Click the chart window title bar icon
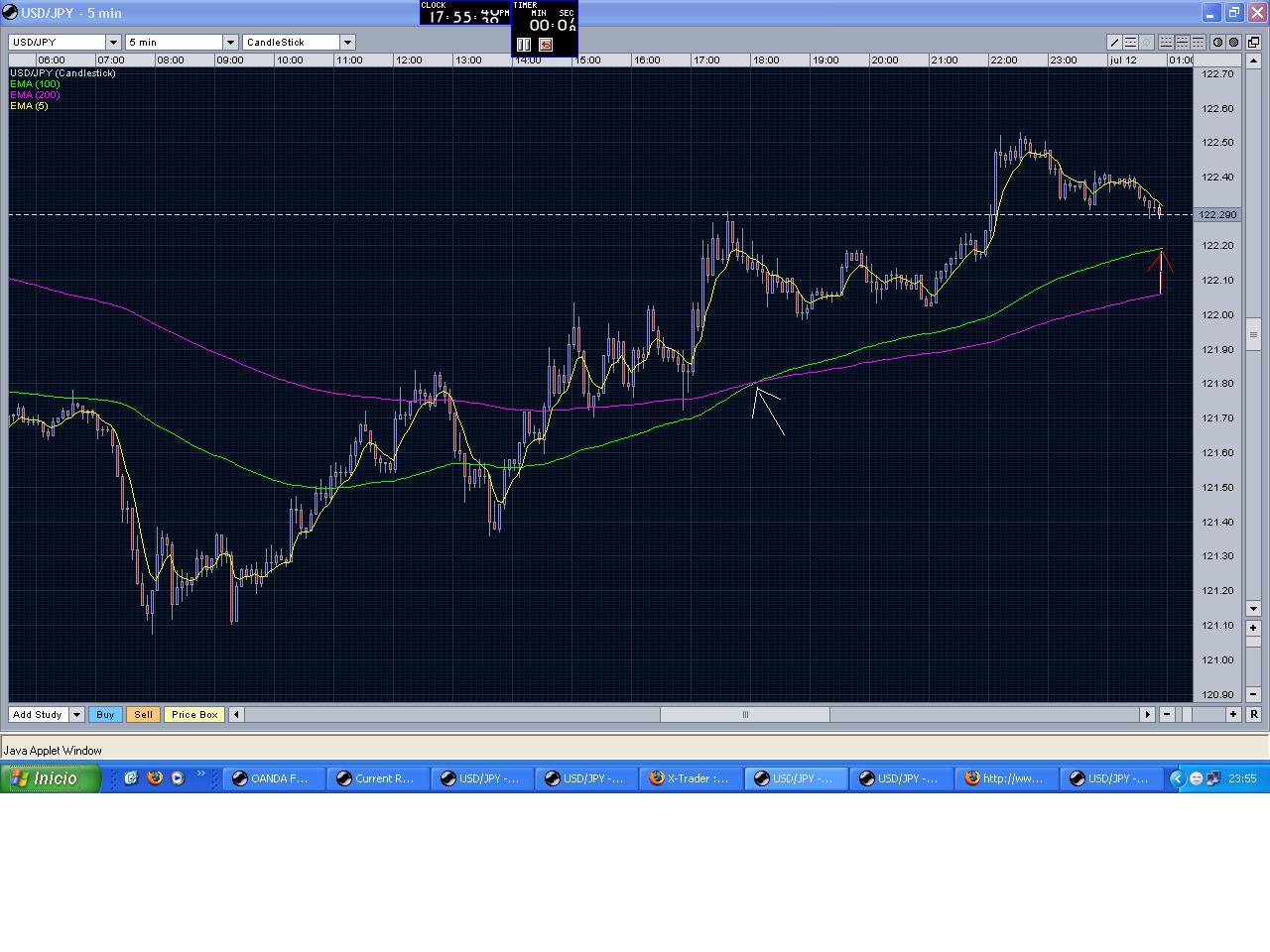1270x952 pixels. click(x=11, y=13)
